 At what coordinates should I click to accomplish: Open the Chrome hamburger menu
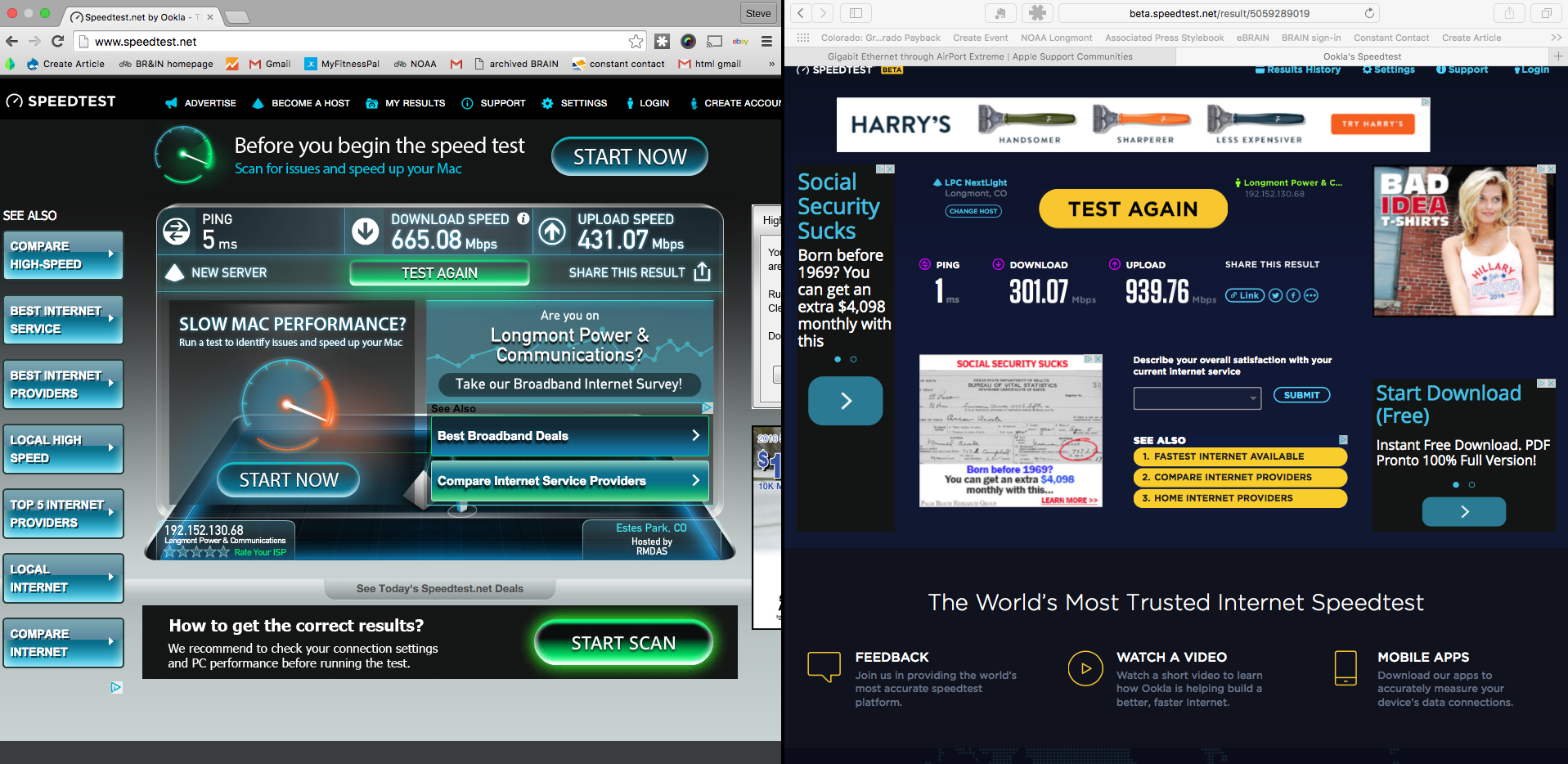click(766, 41)
